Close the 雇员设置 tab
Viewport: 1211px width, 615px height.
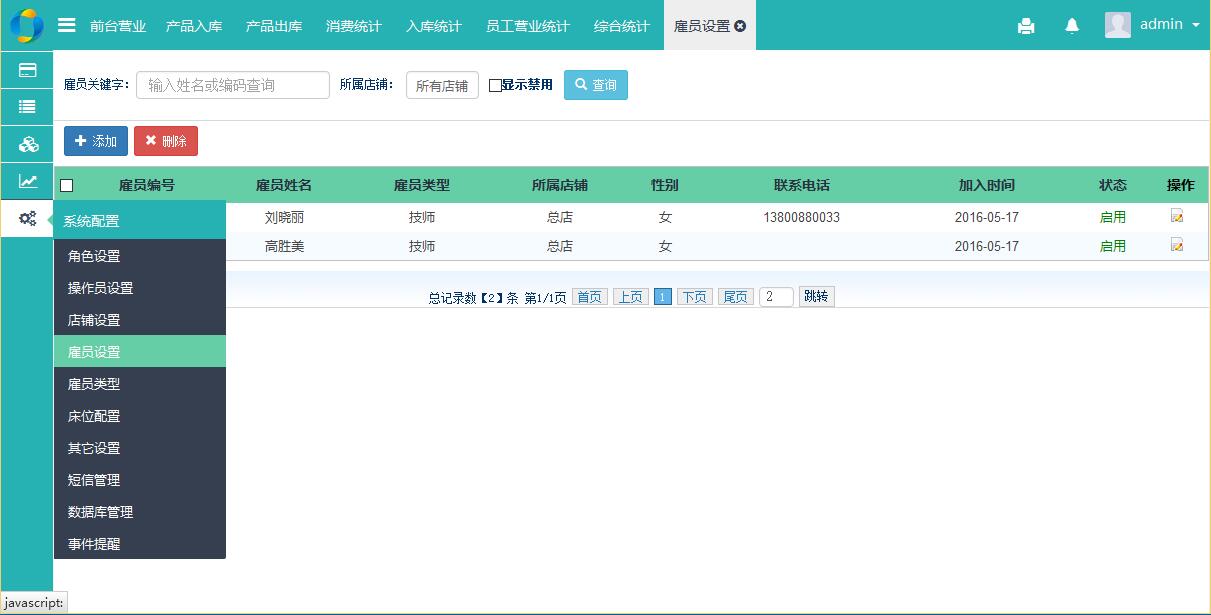740,26
